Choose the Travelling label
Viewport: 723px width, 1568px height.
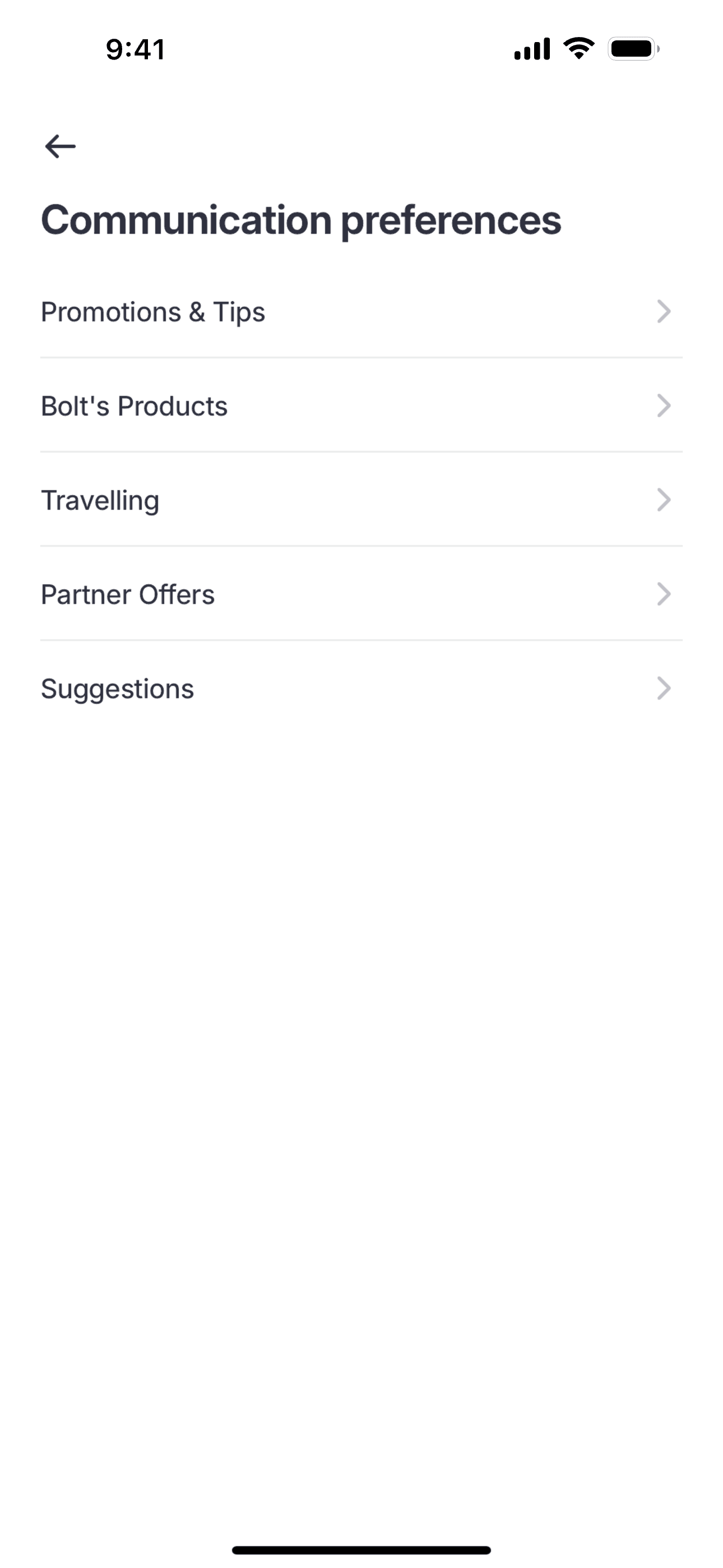(x=100, y=500)
